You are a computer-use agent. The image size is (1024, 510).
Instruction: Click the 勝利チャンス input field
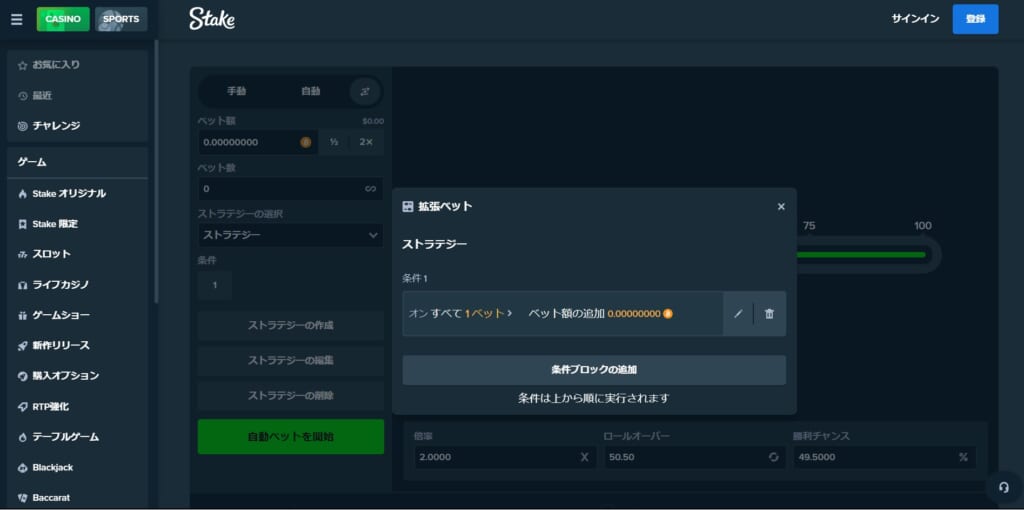[884, 457]
